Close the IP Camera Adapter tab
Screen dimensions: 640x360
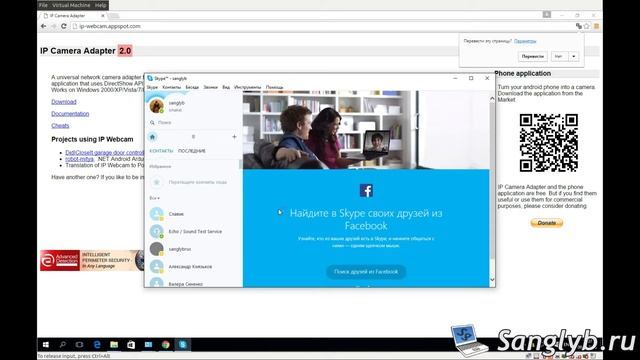103,16
